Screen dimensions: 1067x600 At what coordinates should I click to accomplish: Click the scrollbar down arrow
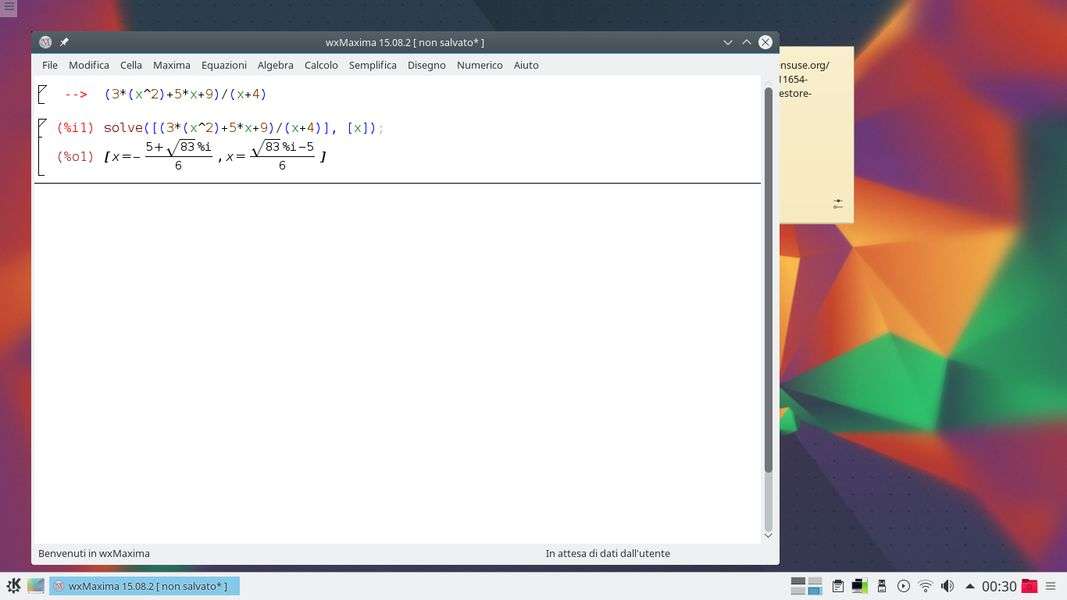[x=768, y=535]
